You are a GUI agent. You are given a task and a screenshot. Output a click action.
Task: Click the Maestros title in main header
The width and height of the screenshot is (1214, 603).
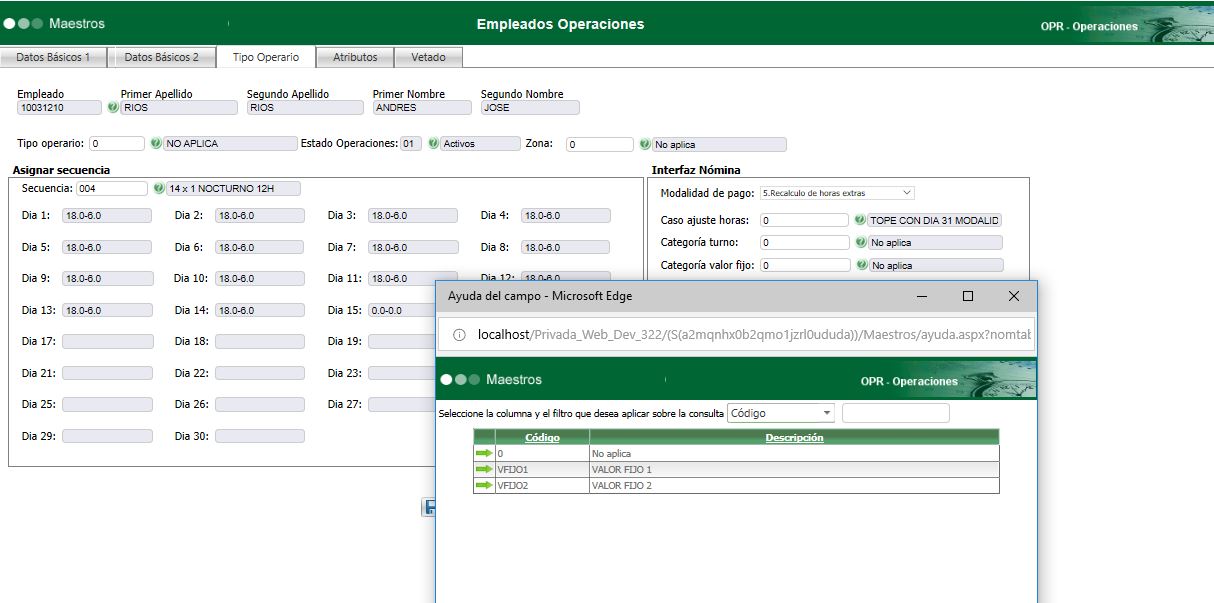pyautogui.click(x=77, y=23)
